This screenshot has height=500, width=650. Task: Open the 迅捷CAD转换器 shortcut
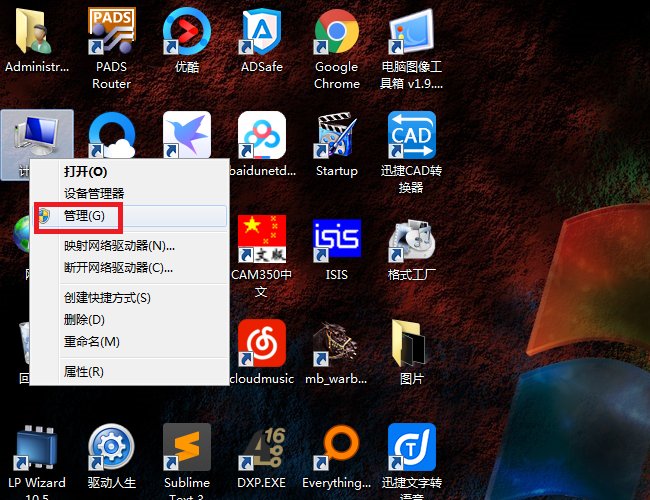411,135
